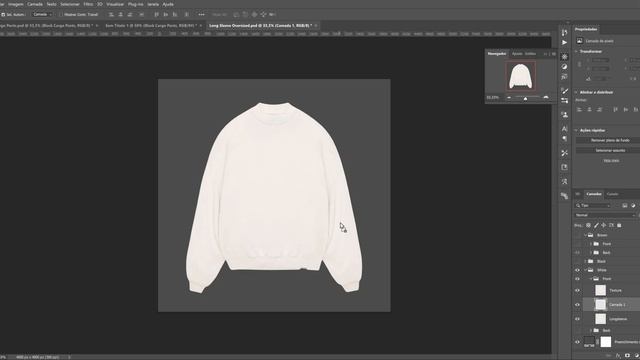640x360 pixels.
Task: Click the Veja mais link
Action: click(611, 160)
